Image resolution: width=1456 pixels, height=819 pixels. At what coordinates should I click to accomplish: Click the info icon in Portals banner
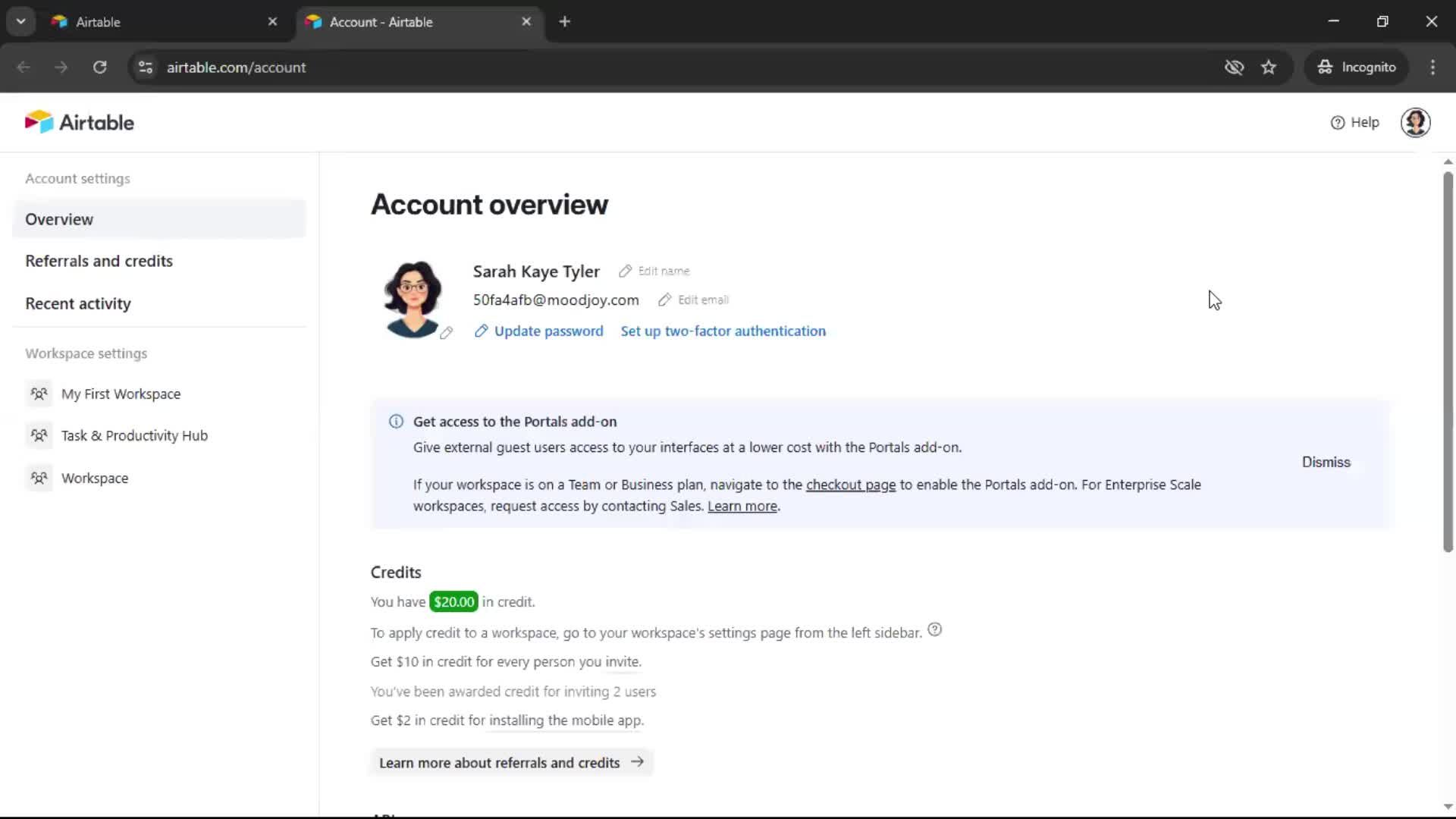[x=396, y=422]
